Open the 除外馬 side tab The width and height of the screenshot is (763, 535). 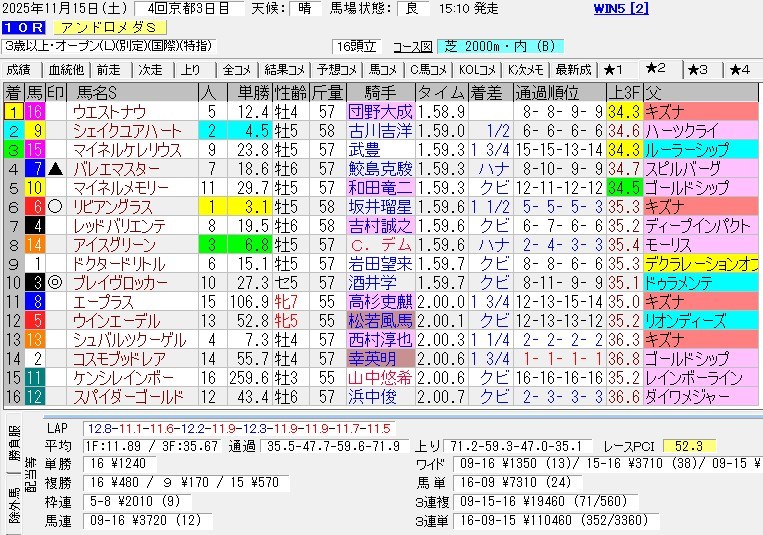pyautogui.click(x=13, y=507)
